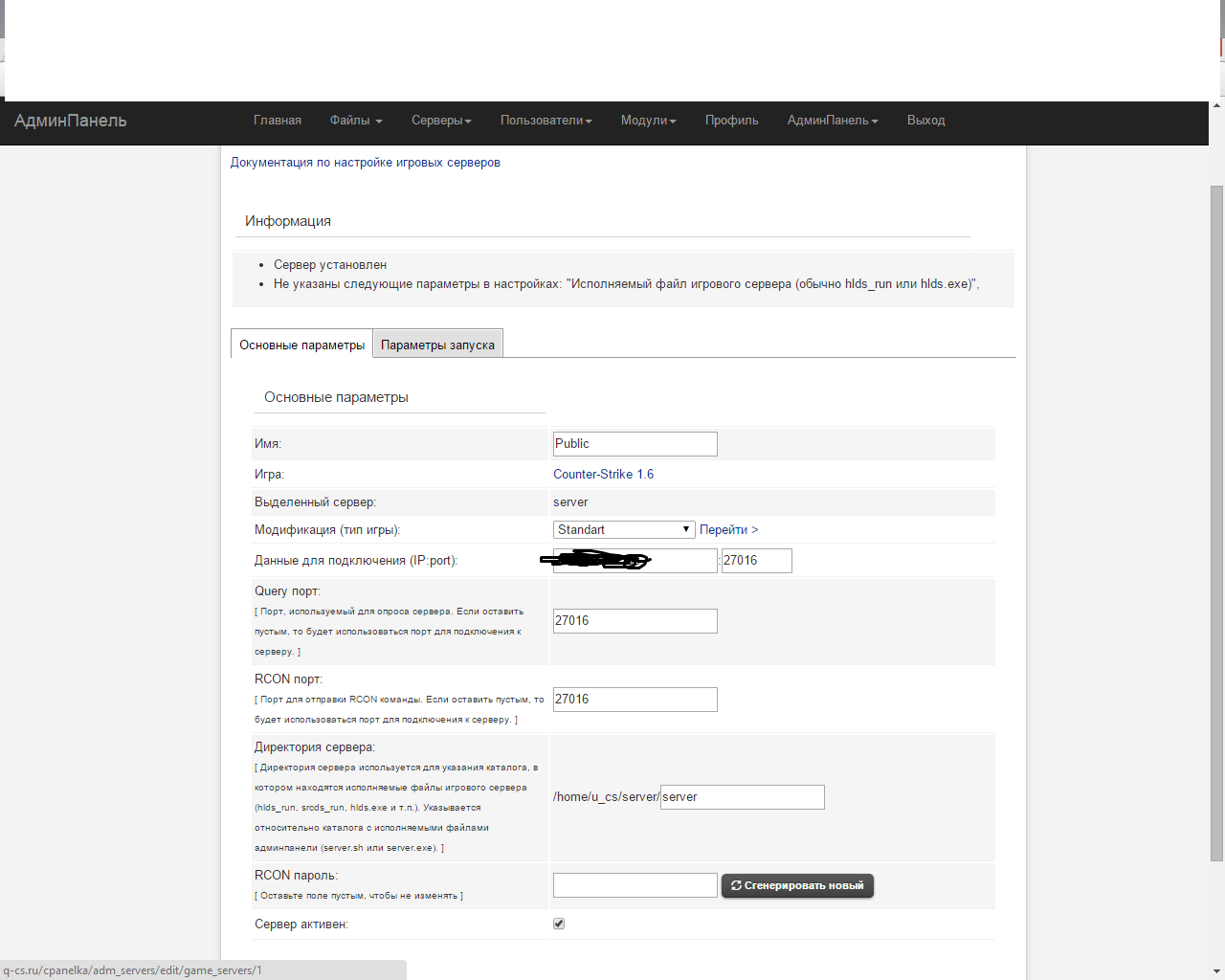Click the server name field 'Public'

click(635, 444)
